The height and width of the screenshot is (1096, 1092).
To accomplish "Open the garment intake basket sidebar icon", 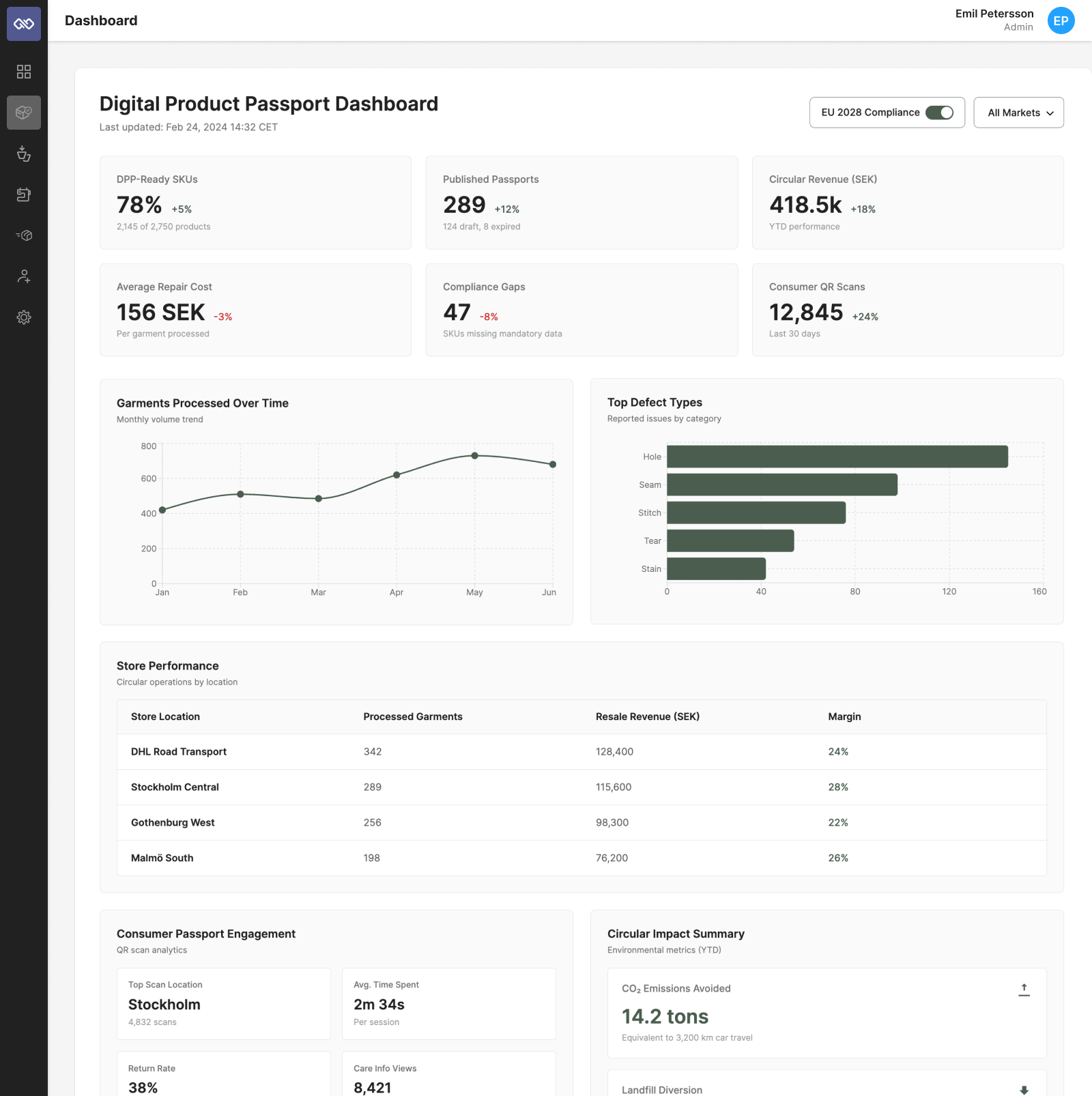I will click(x=24, y=154).
